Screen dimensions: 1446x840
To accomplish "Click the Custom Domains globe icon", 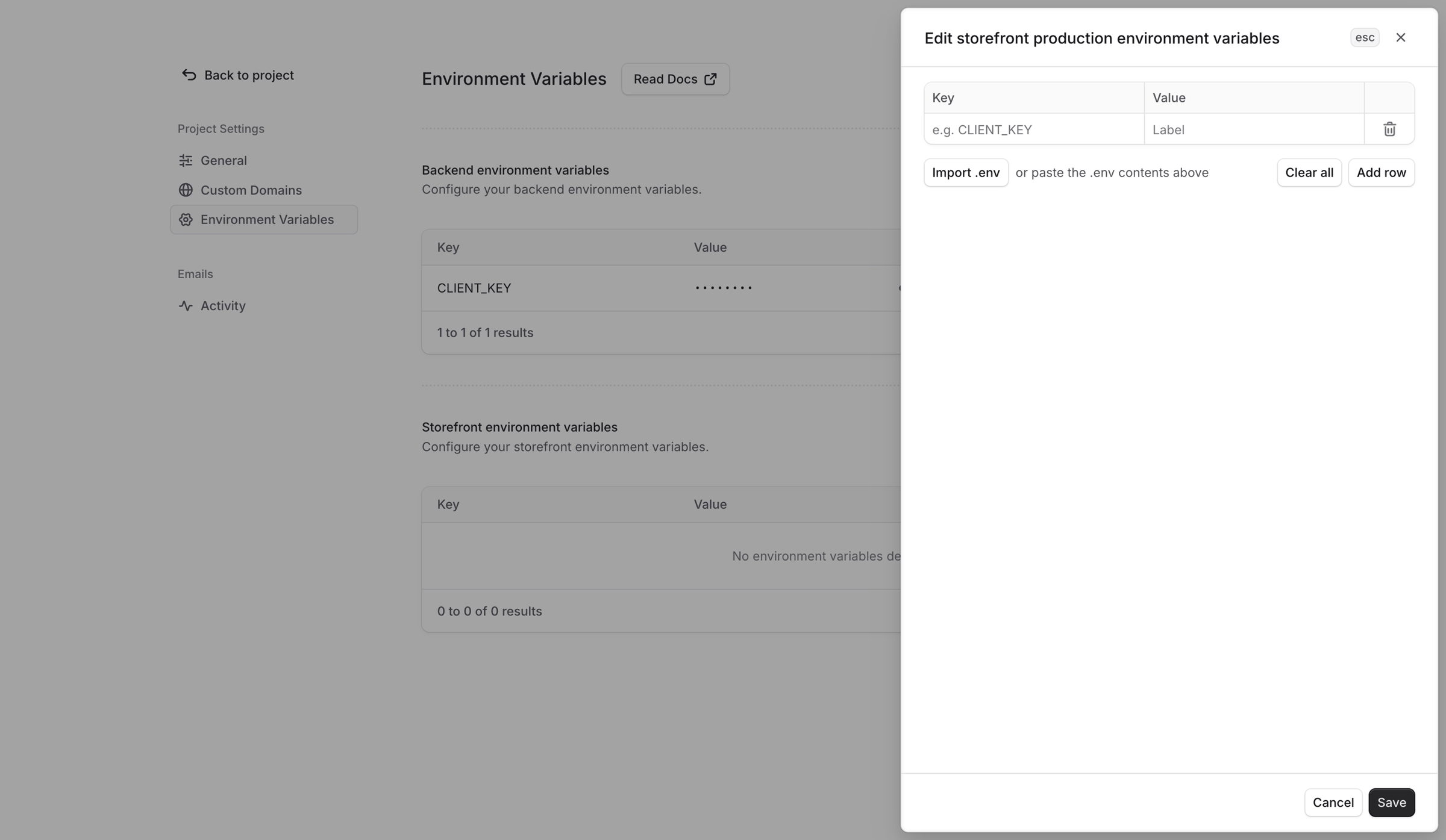I will point(186,190).
